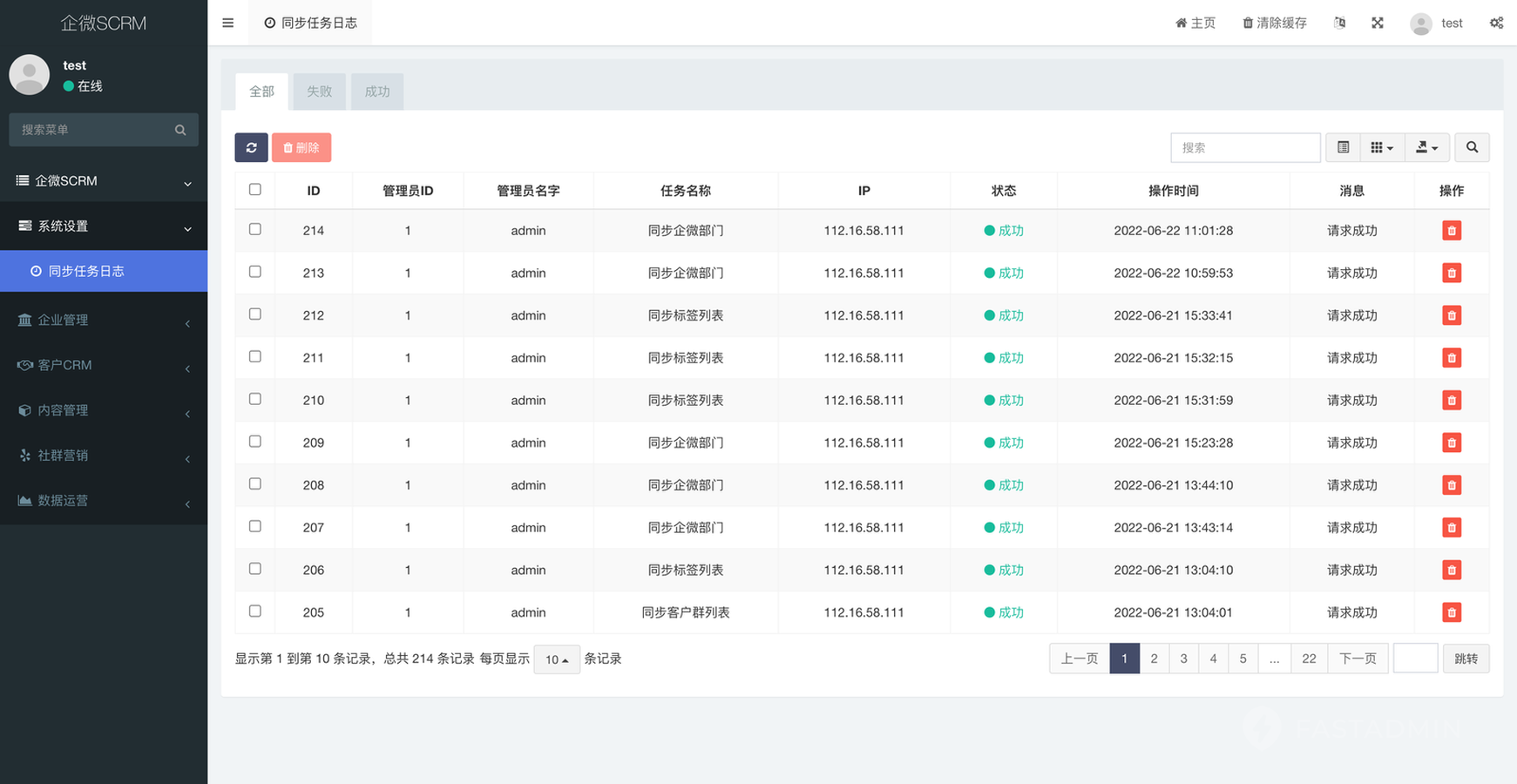Select the checkbox for row 205

pos(255,612)
